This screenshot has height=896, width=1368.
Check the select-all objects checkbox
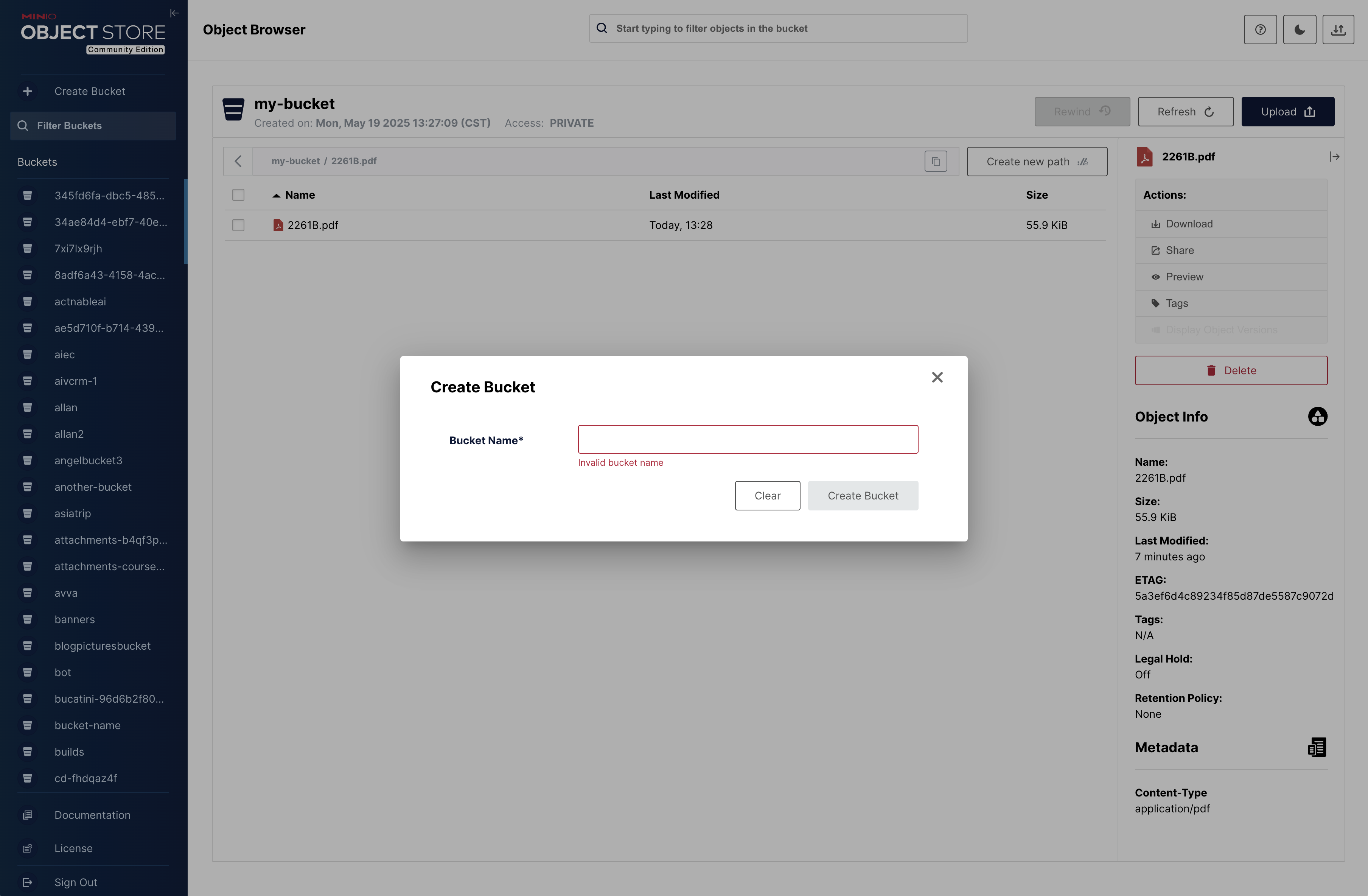[x=238, y=195]
